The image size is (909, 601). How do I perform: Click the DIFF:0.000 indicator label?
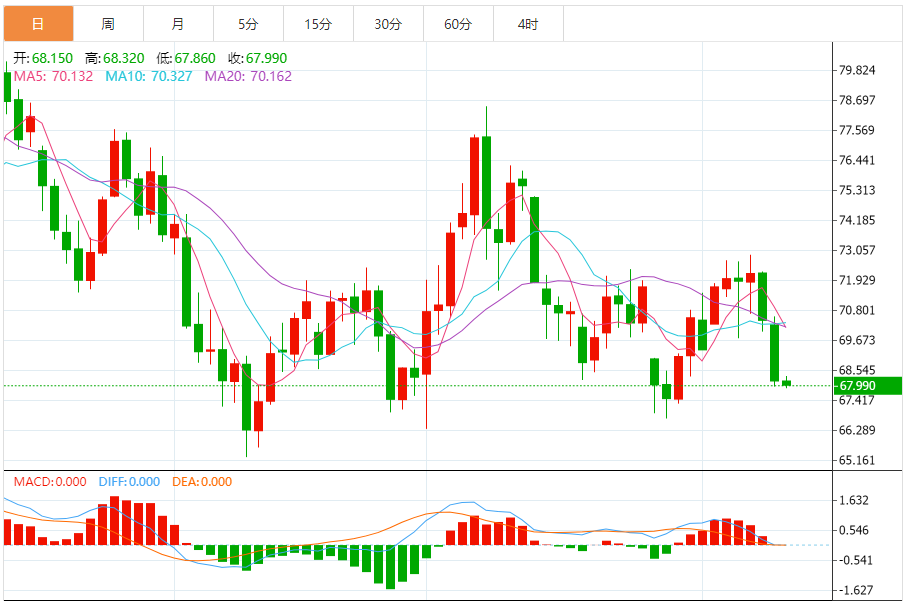point(129,482)
